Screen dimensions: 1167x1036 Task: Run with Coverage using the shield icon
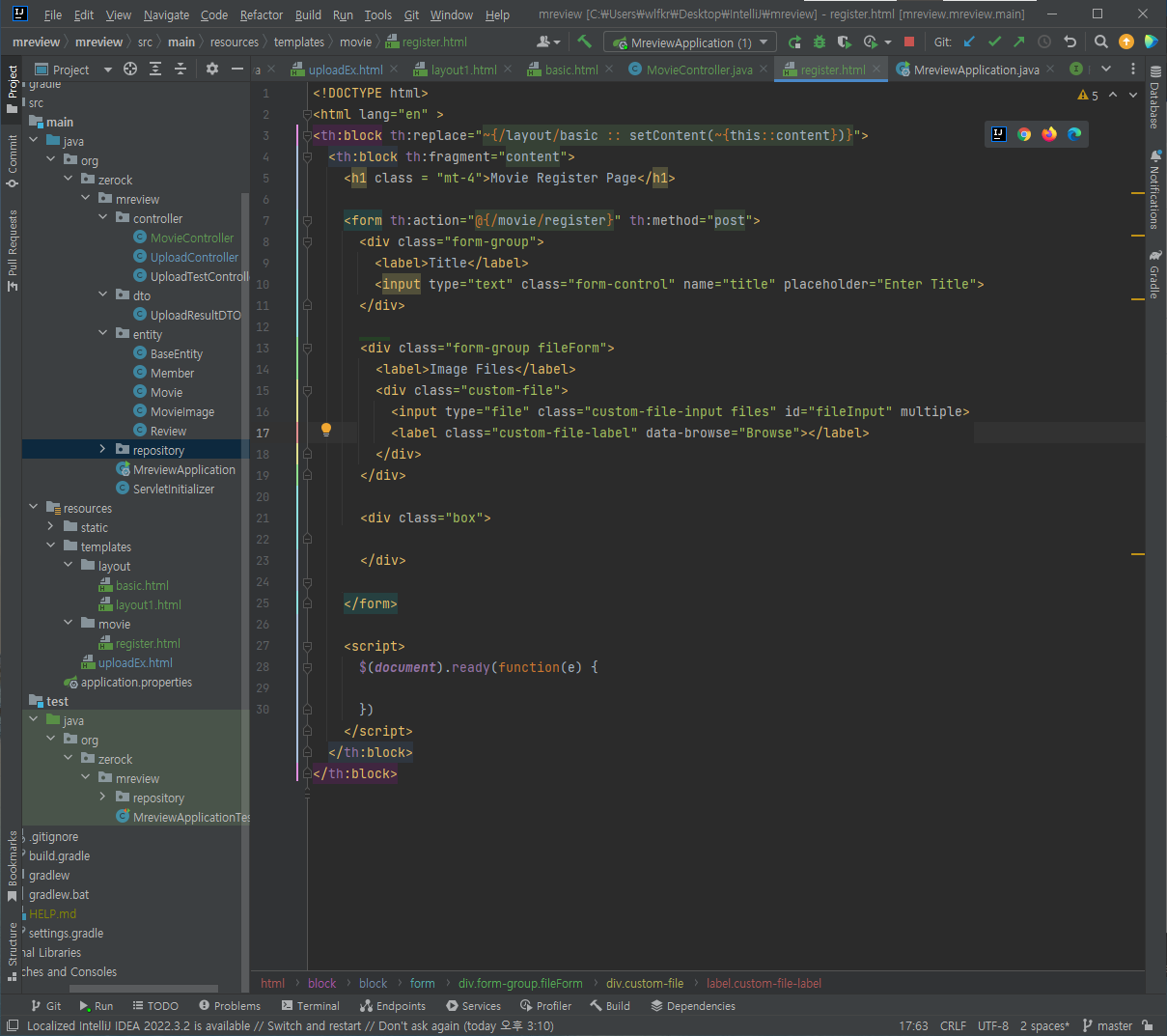(x=845, y=42)
